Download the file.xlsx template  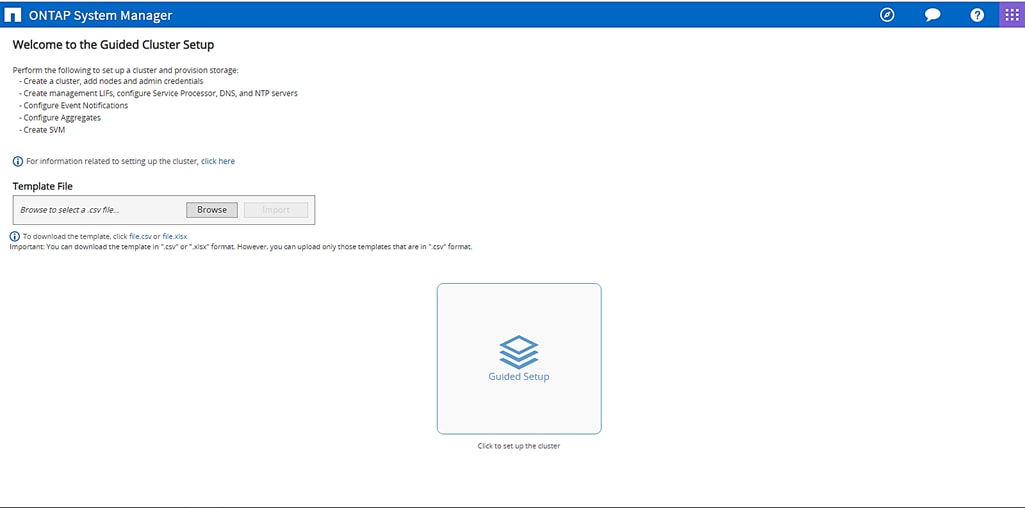[x=175, y=236]
